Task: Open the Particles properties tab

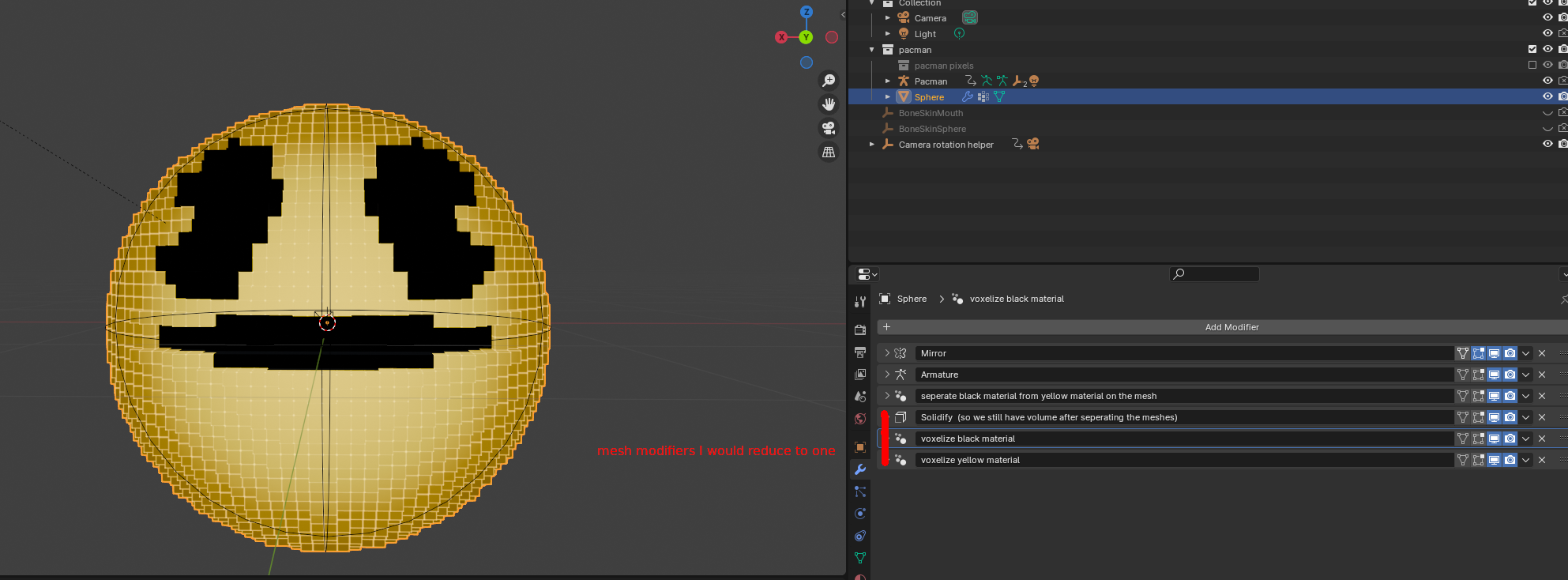Action: pos(860,491)
